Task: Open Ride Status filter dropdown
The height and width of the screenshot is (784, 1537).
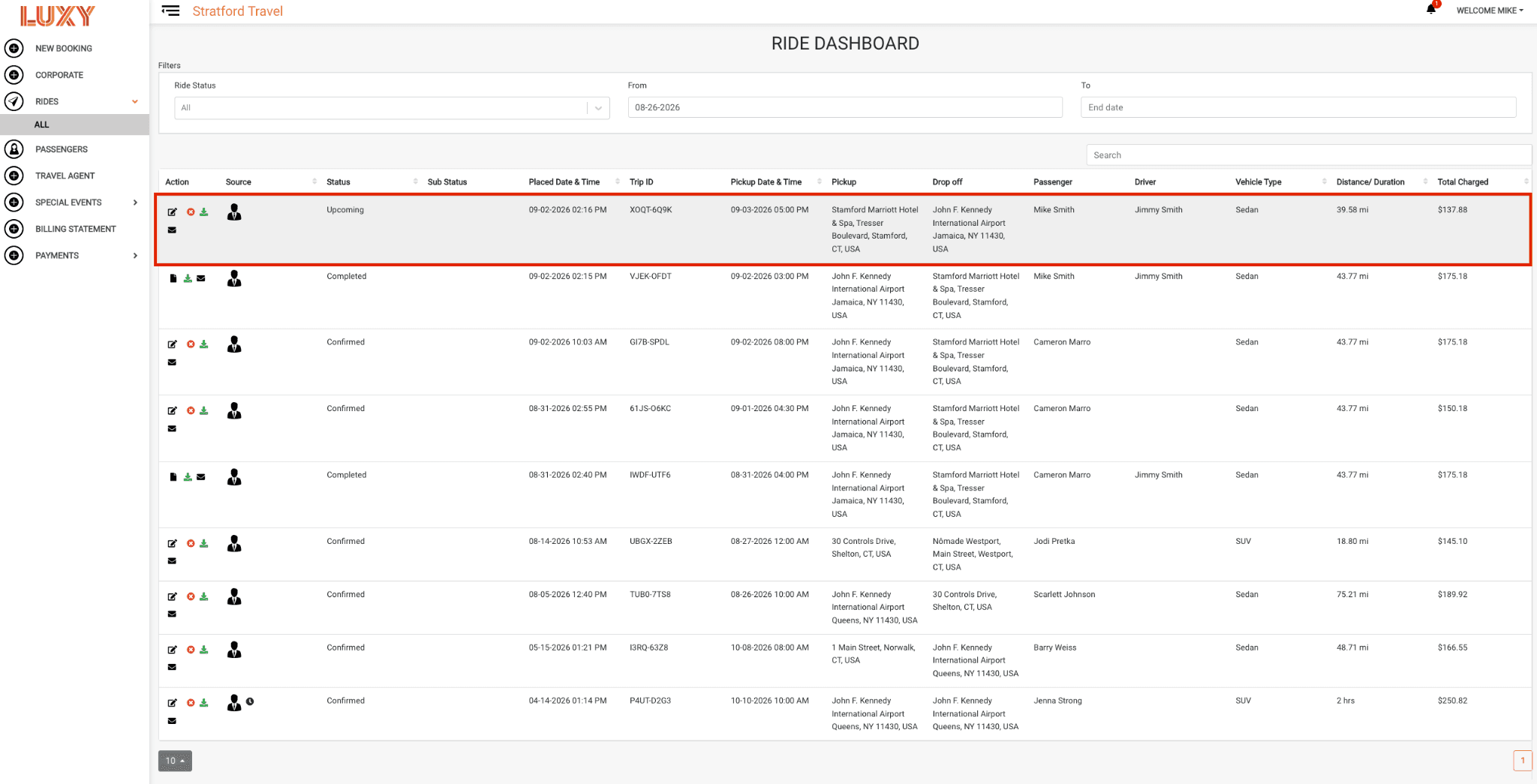Action: (392, 108)
